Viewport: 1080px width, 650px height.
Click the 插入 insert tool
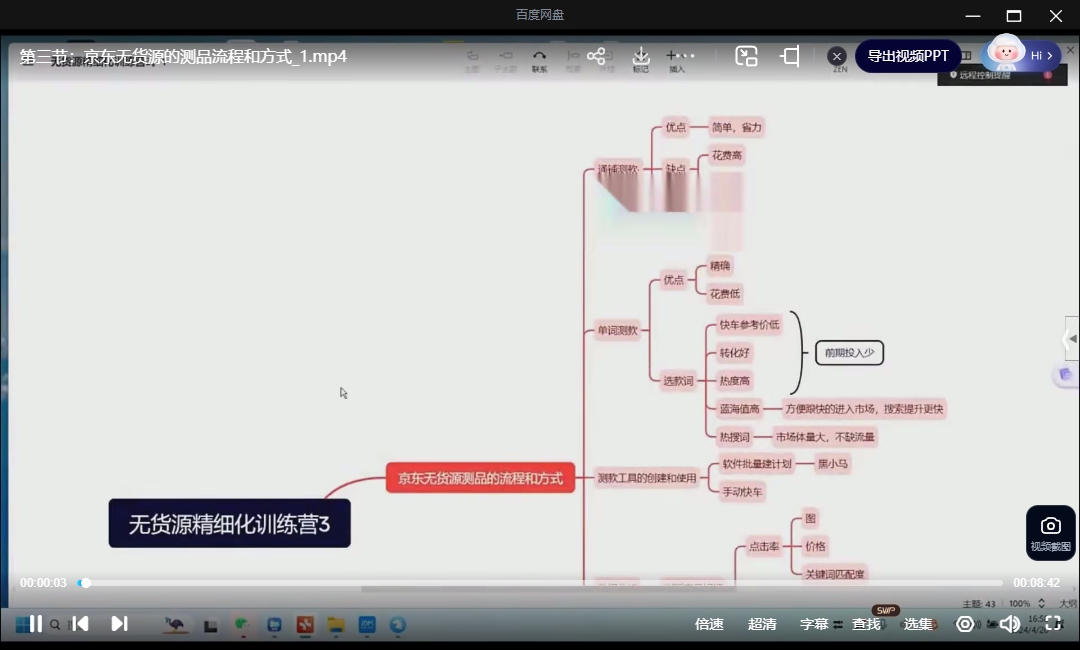(x=678, y=61)
